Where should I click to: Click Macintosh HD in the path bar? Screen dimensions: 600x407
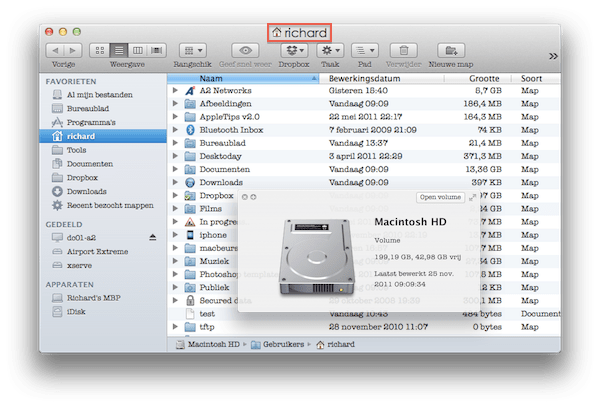[x=209, y=344]
